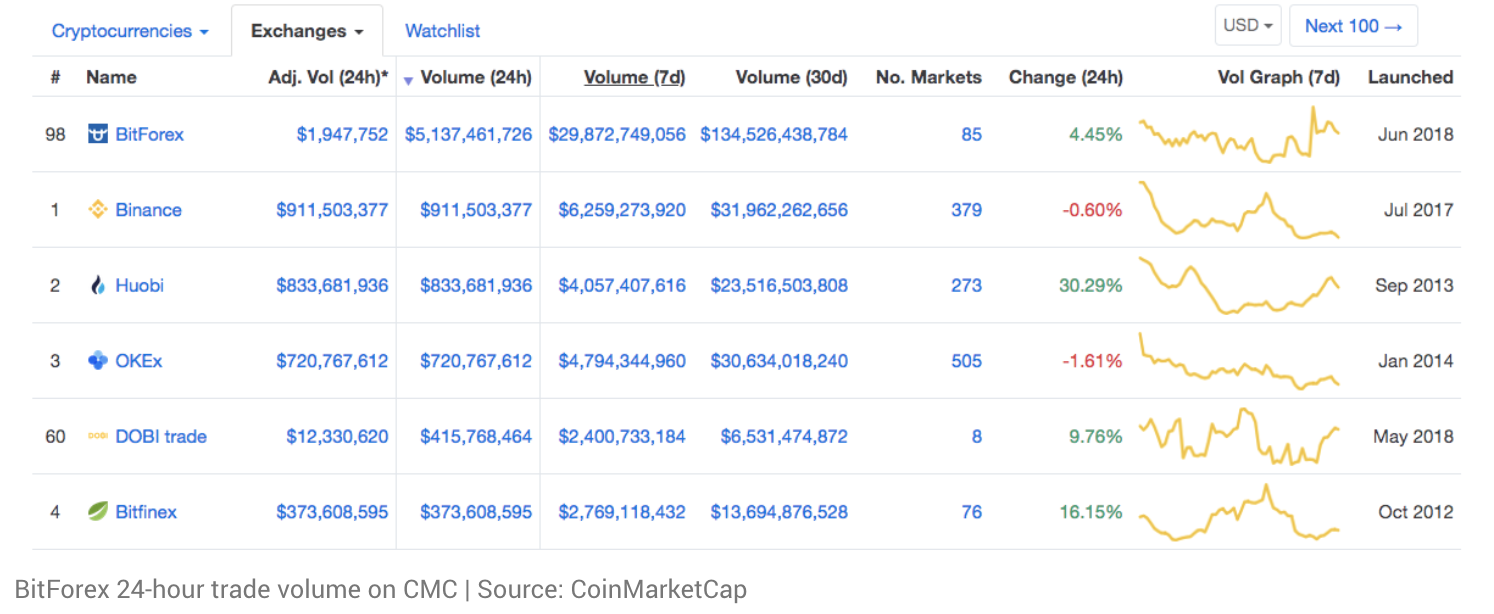Sort by the Name column header

[x=111, y=77]
